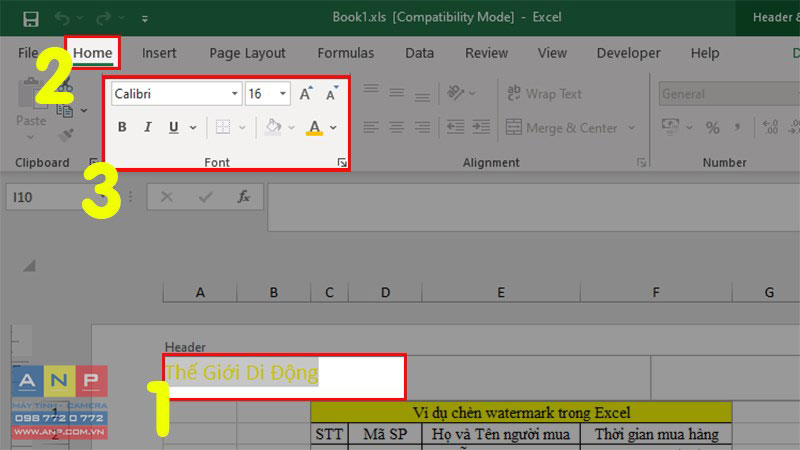The image size is (800, 450).
Task: Click the Insert Function fx icon
Action: pos(244,197)
